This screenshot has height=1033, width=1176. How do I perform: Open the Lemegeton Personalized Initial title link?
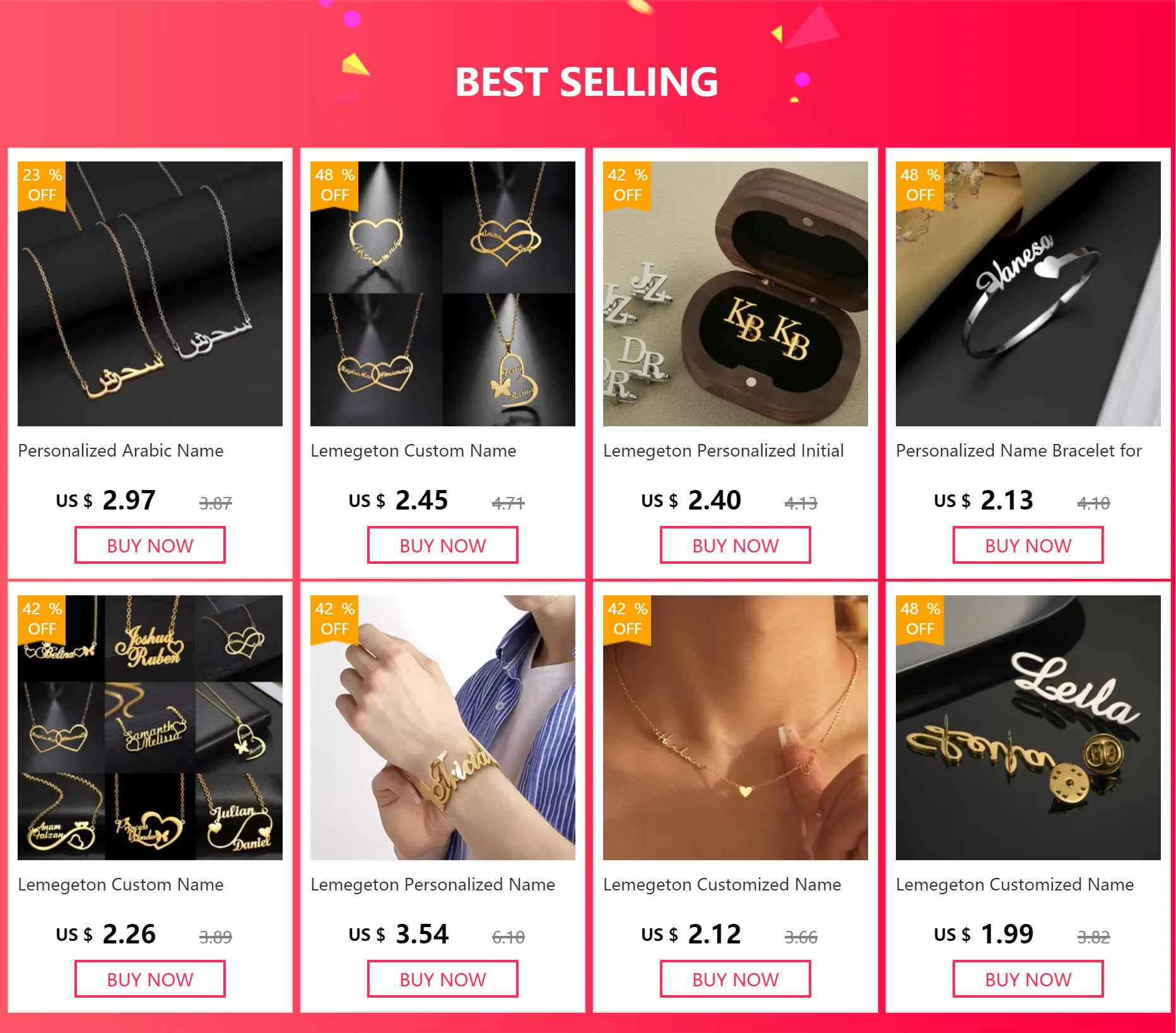[724, 451]
